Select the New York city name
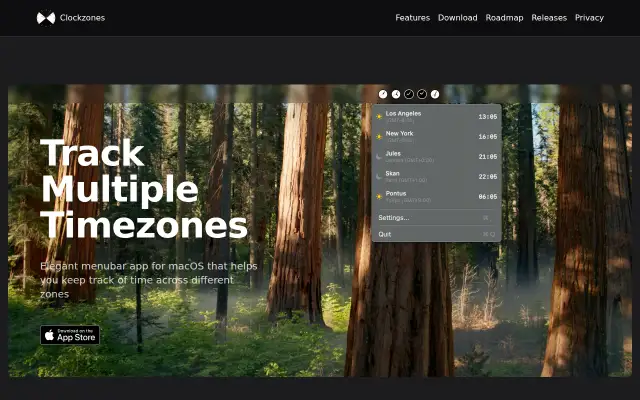Viewport: 640px width, 400px height. pyautogui.click(x=399, y=133)
